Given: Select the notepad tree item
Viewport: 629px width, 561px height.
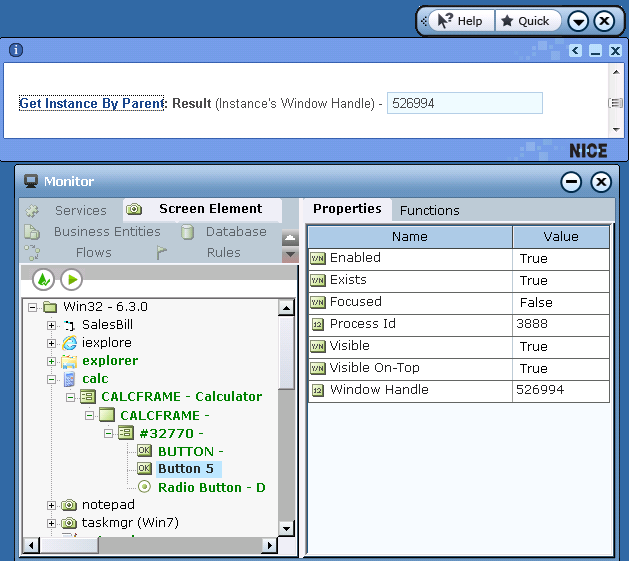Looking at the screenshot, I should [108, 505].
